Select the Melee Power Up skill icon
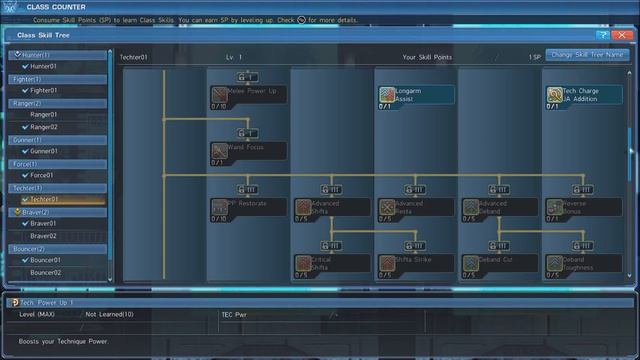This screenshot has height=360, width=640. pos(220,95)
